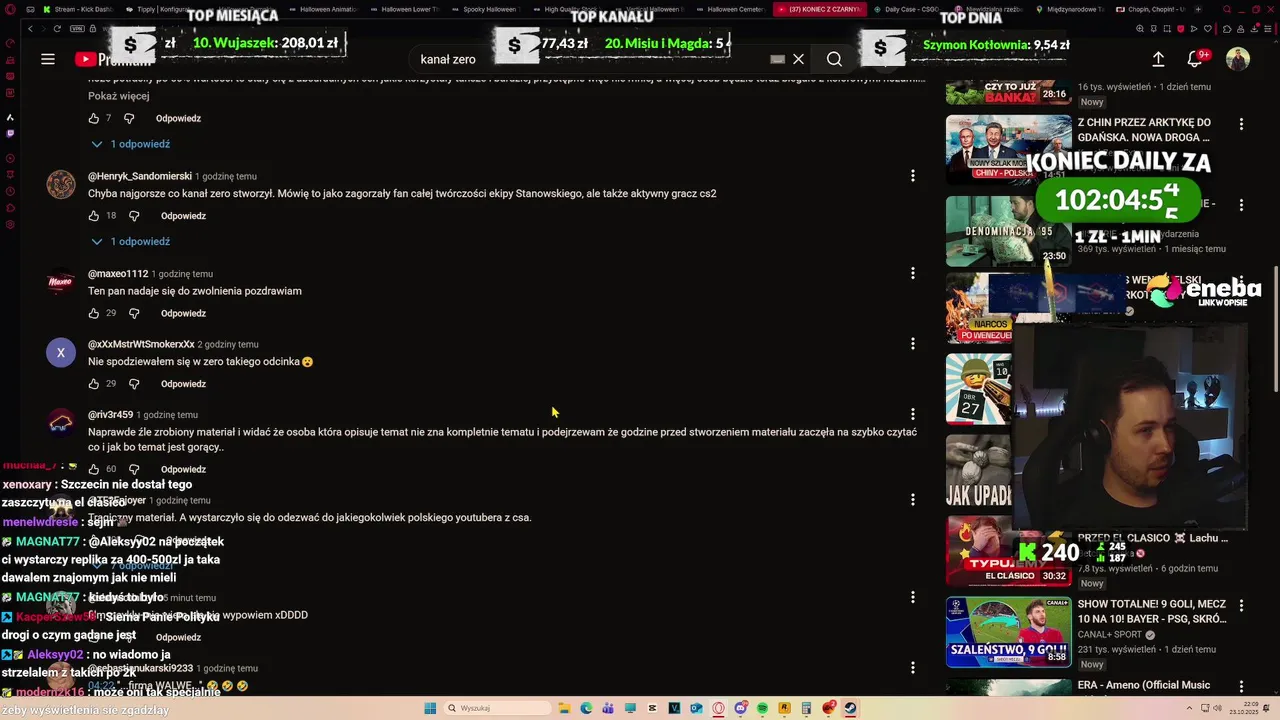The image size is (1280, 720).
Task: Reply to maxeo1112 via Odpowiedz
Action: coord(183,313)
